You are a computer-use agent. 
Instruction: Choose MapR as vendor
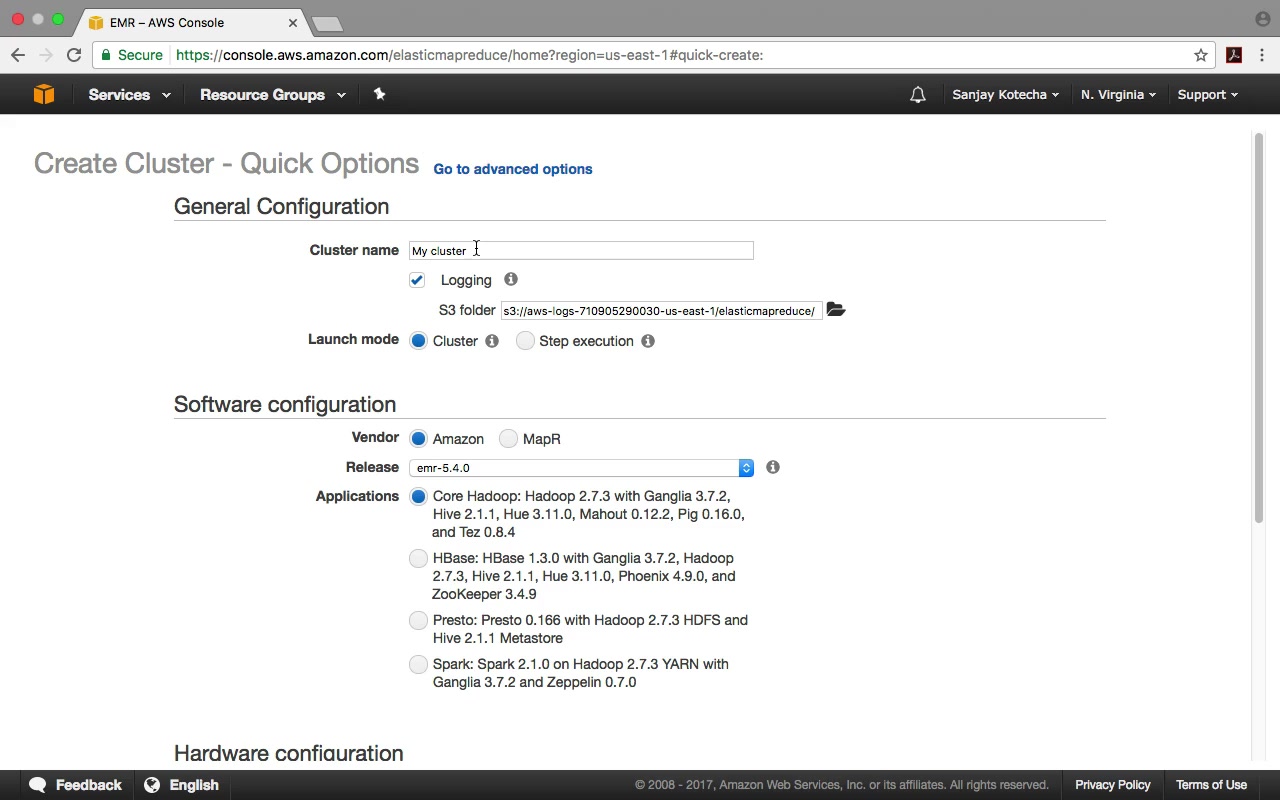508,438
